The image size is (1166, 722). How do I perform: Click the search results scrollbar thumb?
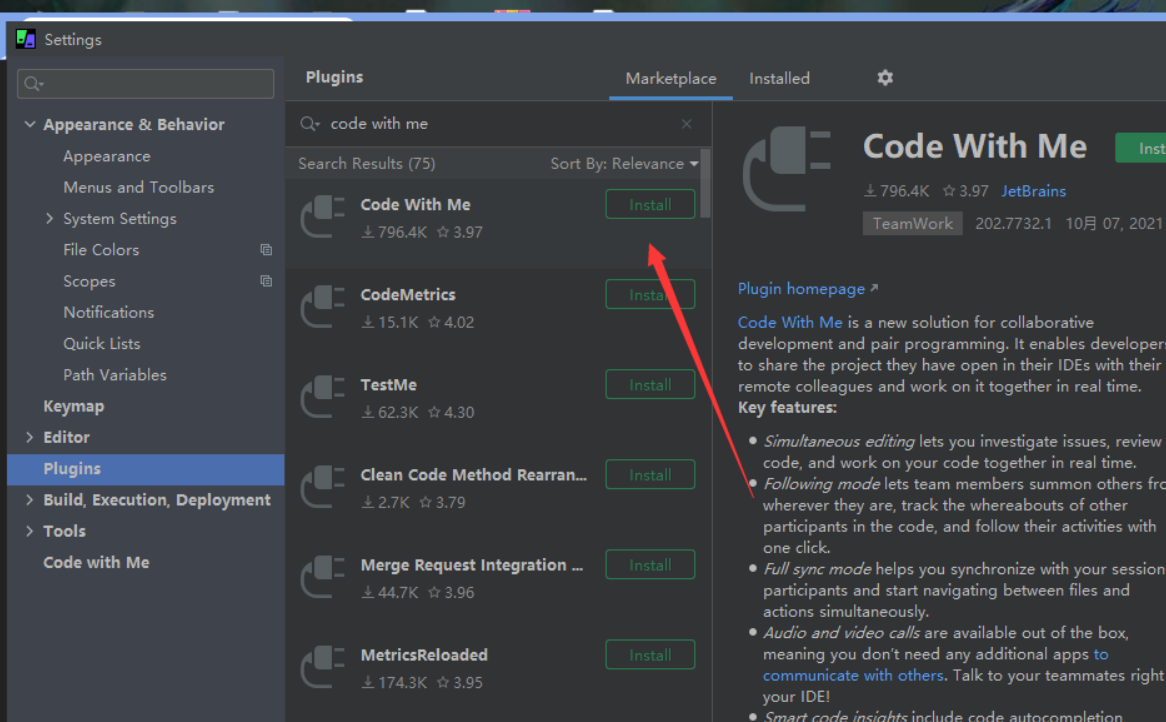click(705, 183)
